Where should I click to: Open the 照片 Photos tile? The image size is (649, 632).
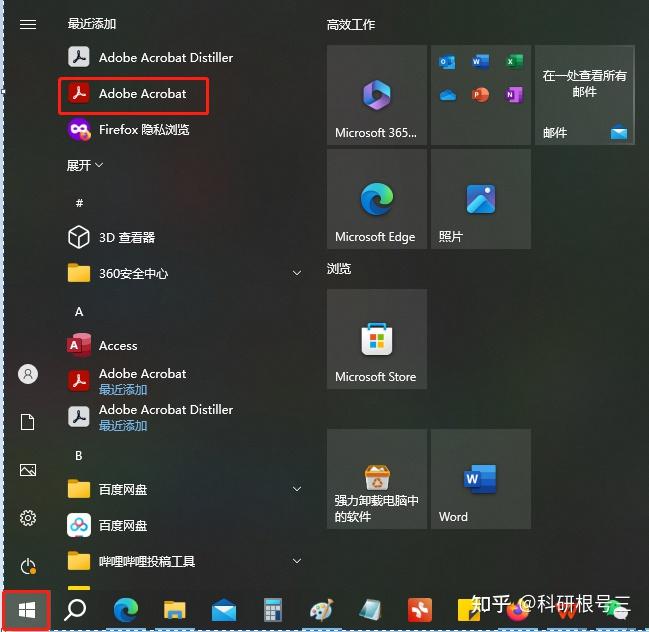481,199
